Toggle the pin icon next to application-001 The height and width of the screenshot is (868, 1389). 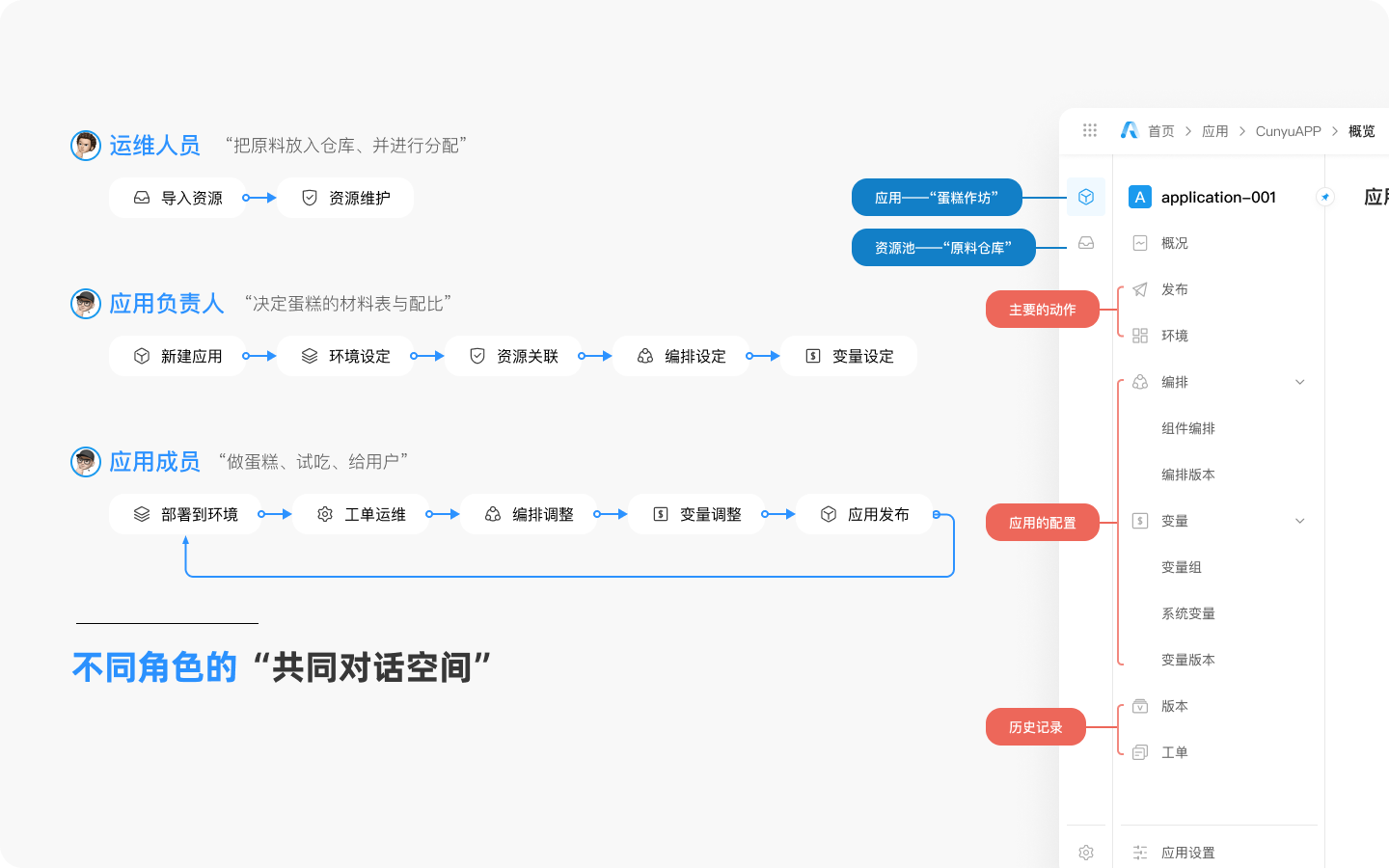point(1325,197)
